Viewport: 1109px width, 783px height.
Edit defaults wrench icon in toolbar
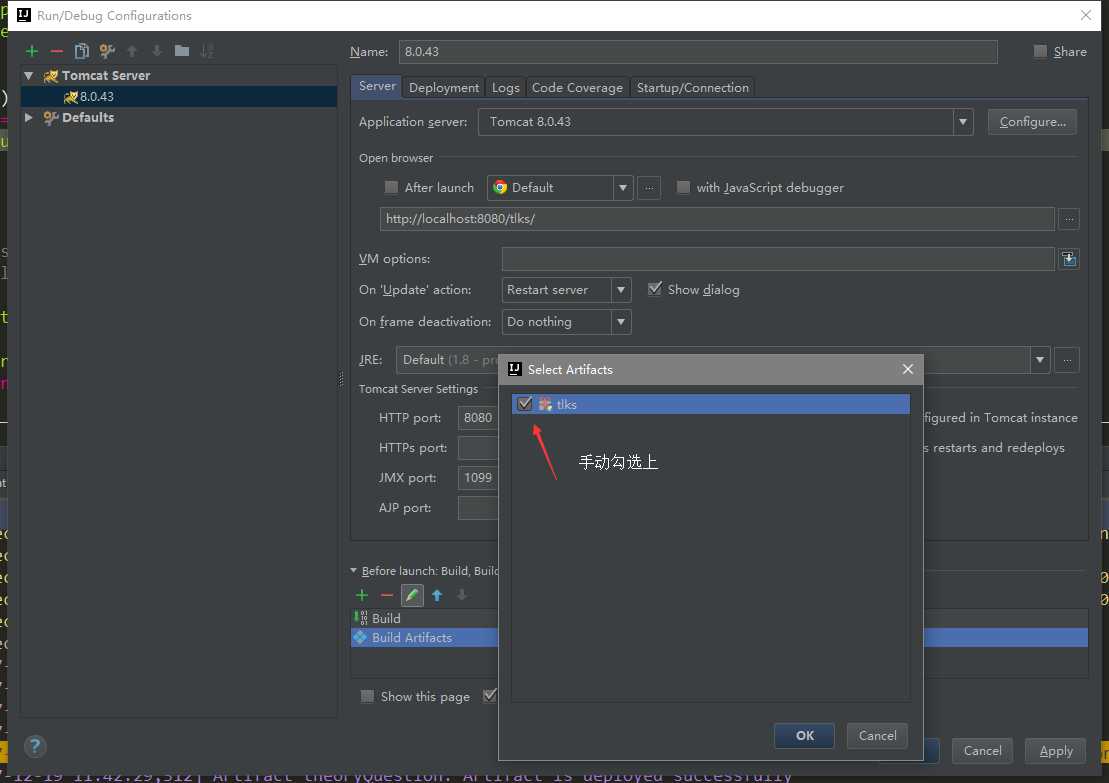107,51
